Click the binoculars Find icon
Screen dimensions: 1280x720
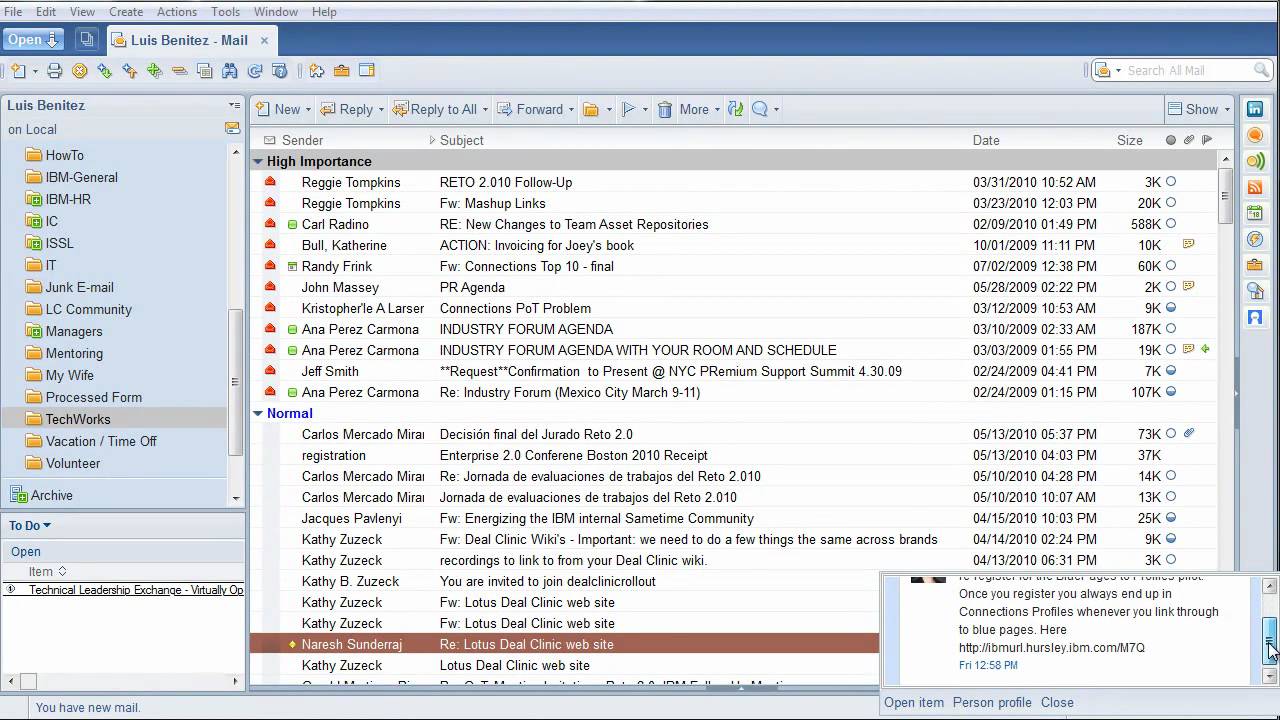[230, 71]
